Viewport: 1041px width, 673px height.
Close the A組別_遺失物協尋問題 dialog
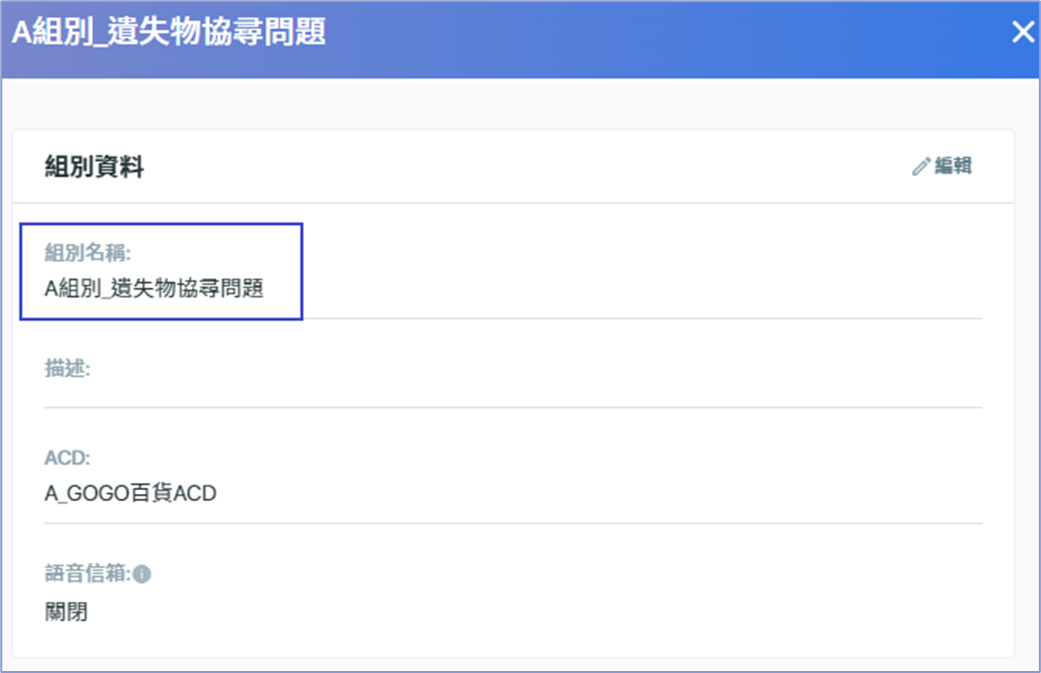[x=1023, y=32]
